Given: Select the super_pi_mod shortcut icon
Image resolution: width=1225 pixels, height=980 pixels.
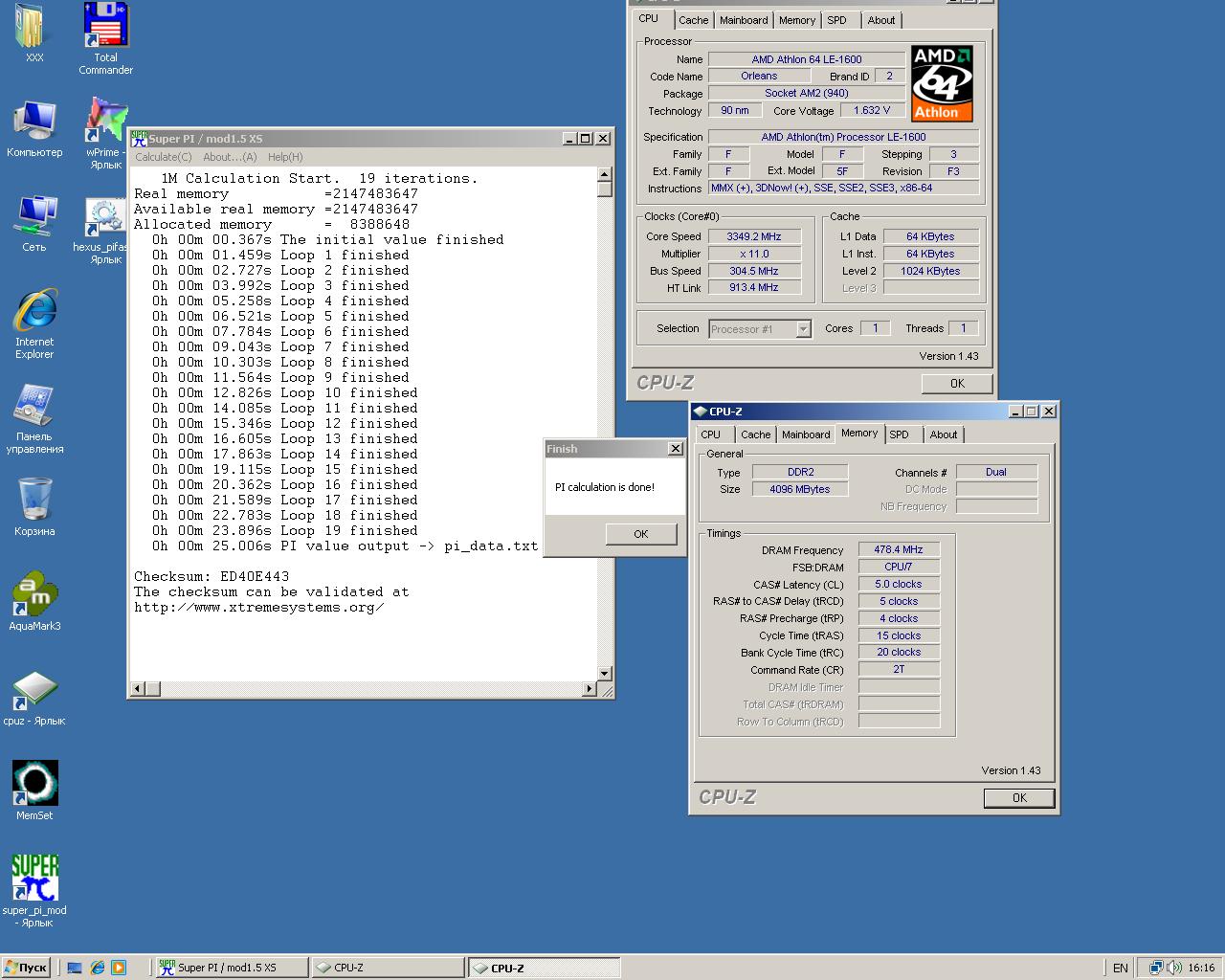Looking at the screenshot, I should [x=34, y=891].
